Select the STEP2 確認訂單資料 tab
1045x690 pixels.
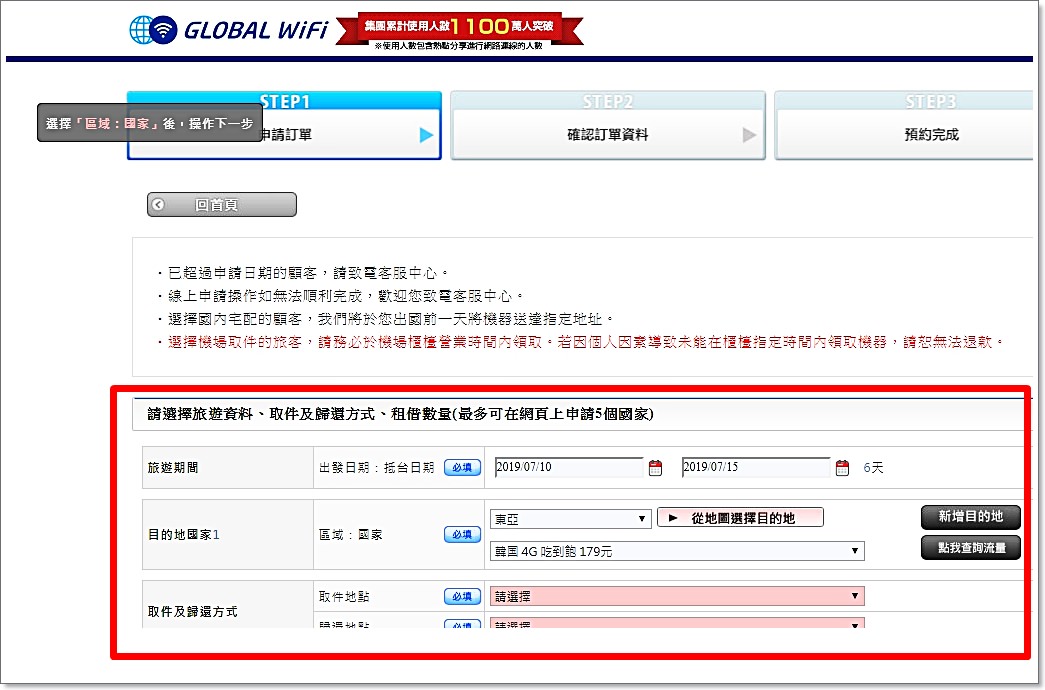pos(608,125)
